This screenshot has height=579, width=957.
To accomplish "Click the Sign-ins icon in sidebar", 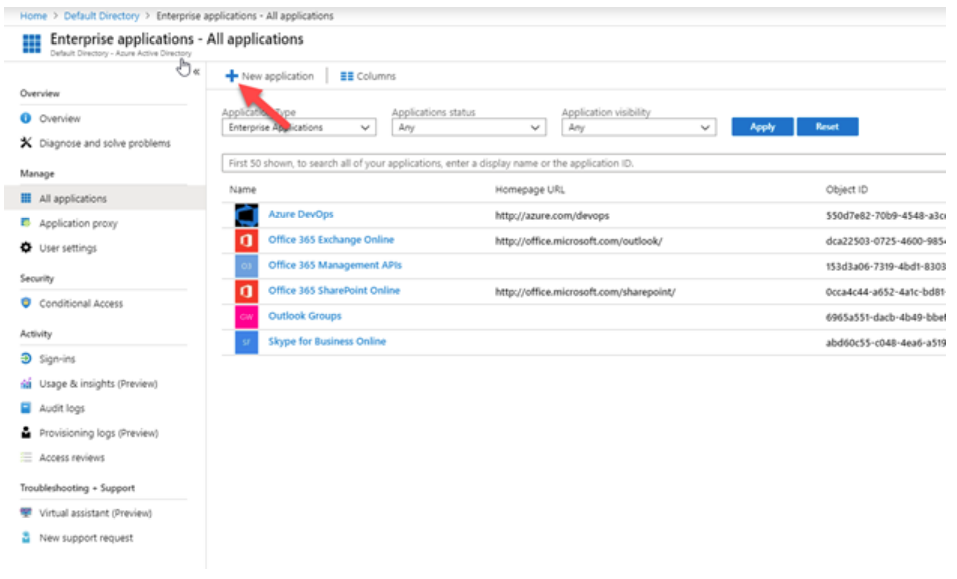I will click(x=26, y=359).
